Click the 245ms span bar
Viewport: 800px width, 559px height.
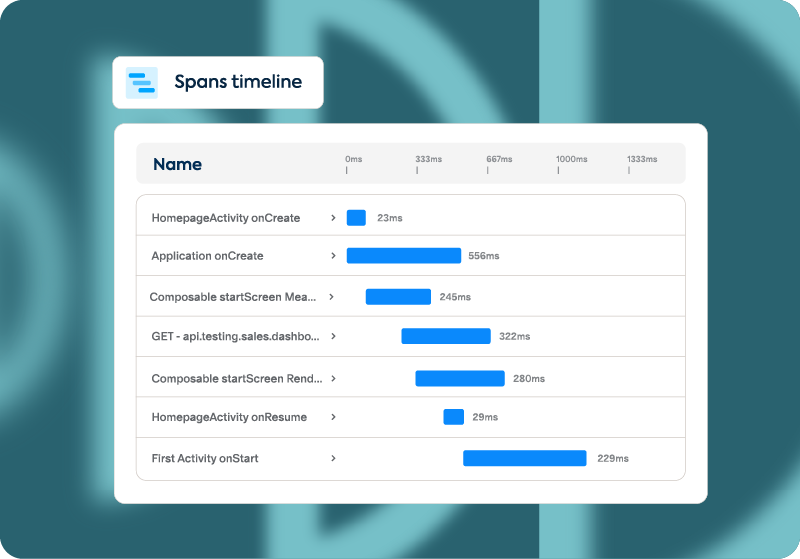pos(398,297)
